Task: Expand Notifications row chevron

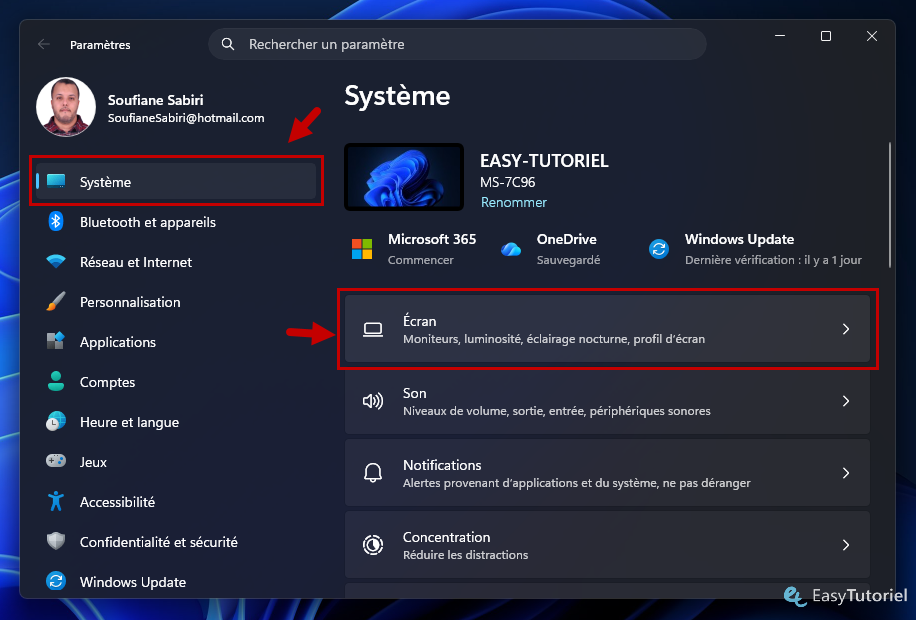Action: coord(846,473)
